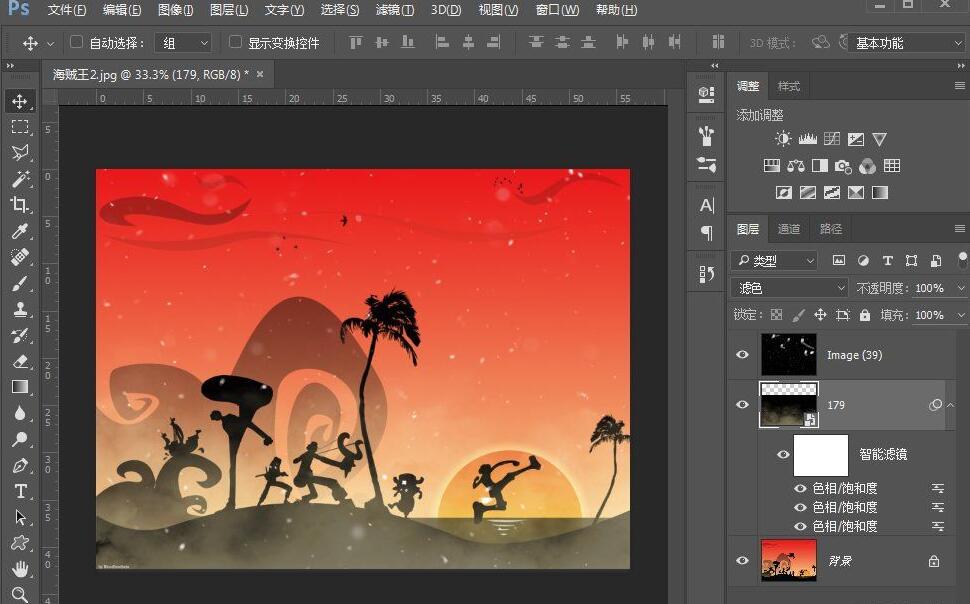
Task: Enable the 显示变换控件 checkbox
Action: tap(235, 42)
